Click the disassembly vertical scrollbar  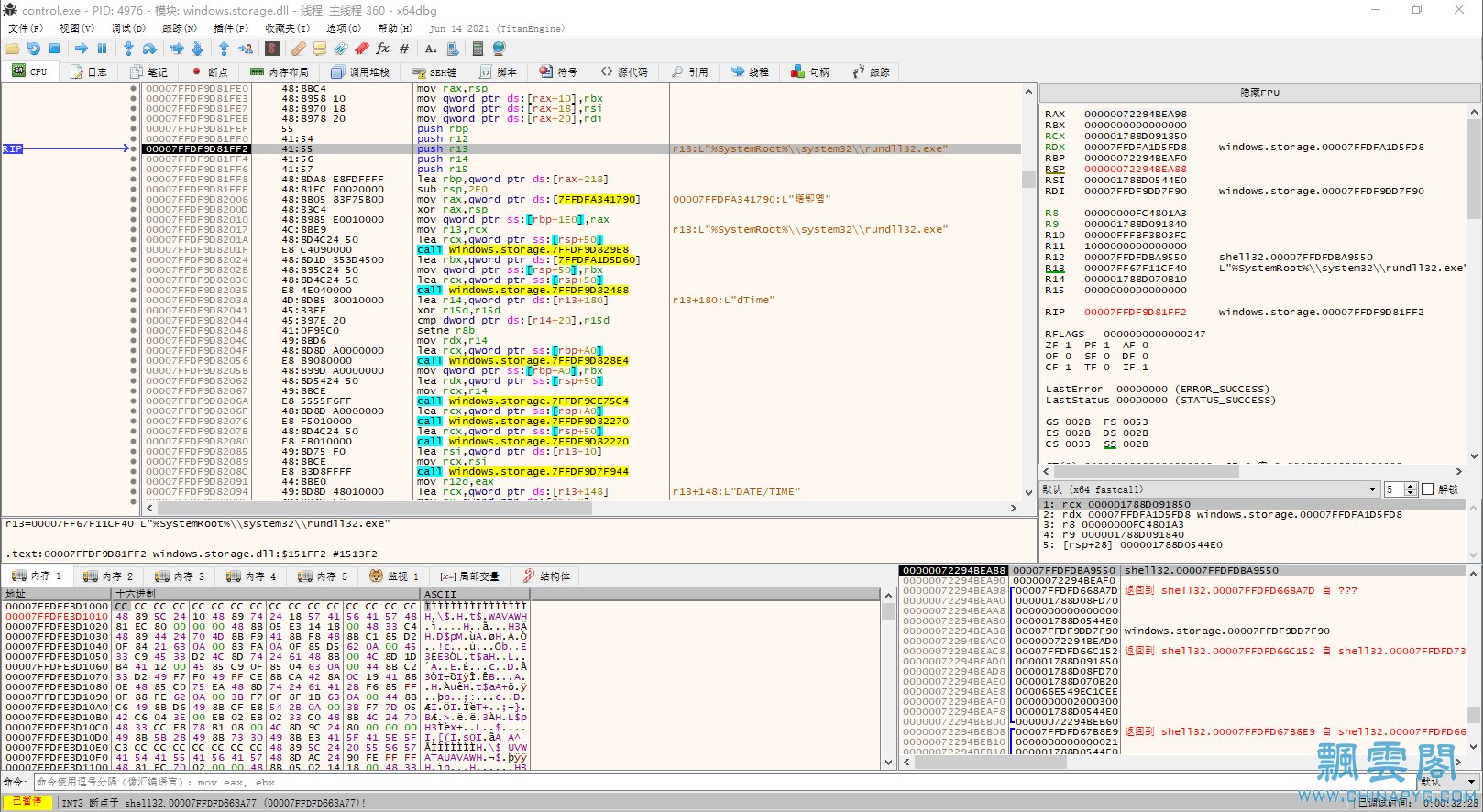point(1028,292)
